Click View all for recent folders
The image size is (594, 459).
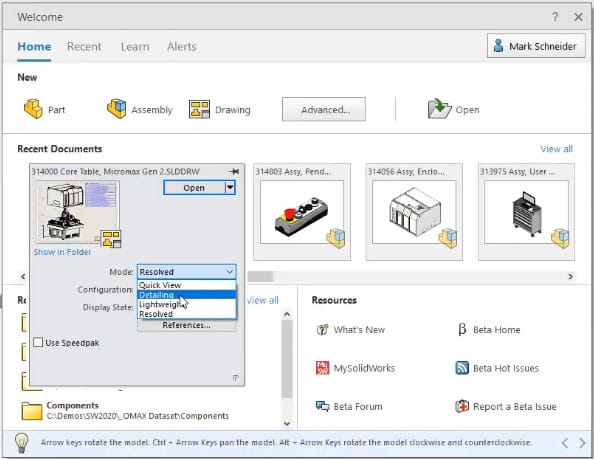pyautogui.click(x=263, y=300)
